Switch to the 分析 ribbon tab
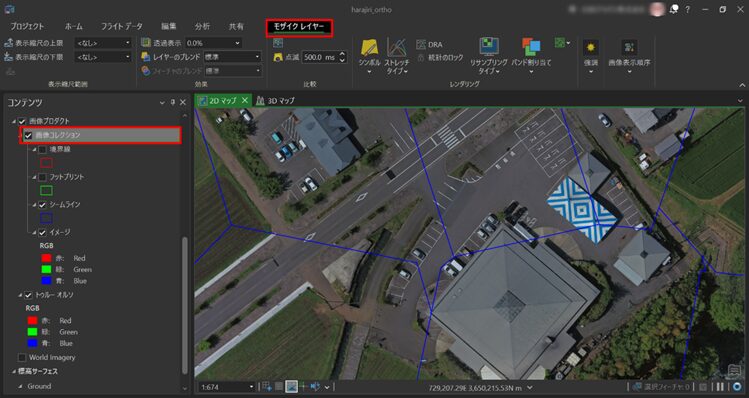This screenshot has height=398, width=749. coord(202,27)
